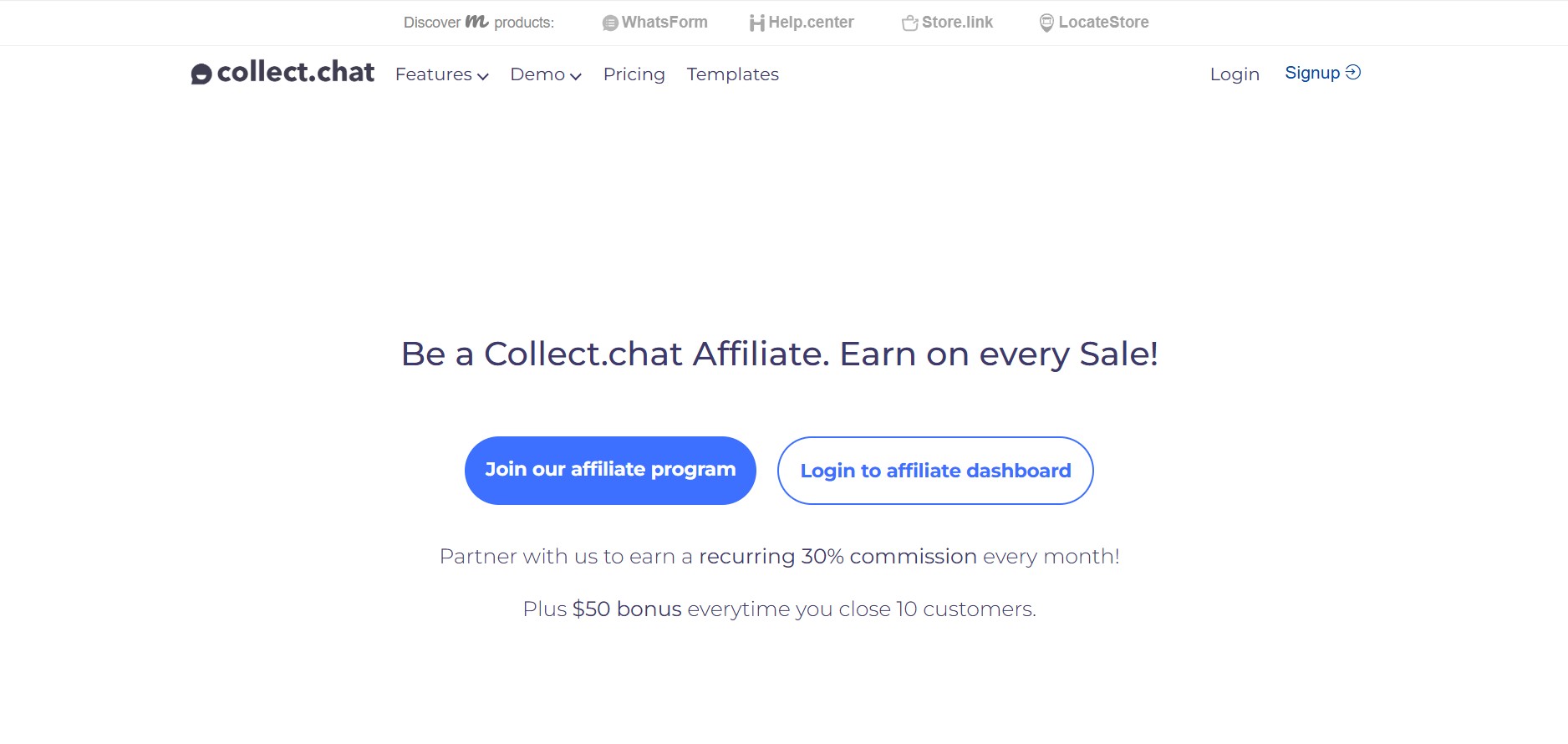Go to the Pricing page
Screen dimensions: 1568x744
coord(634,74)
